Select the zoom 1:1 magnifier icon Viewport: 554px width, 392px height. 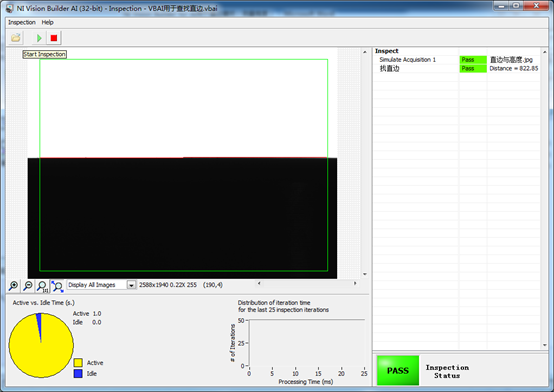42,286
